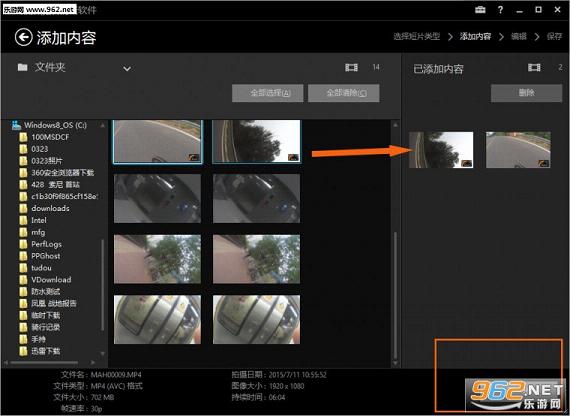The height and width of the screenshot is (416, 570).
Task: Click the 删除 button
Action: [526, 93]
